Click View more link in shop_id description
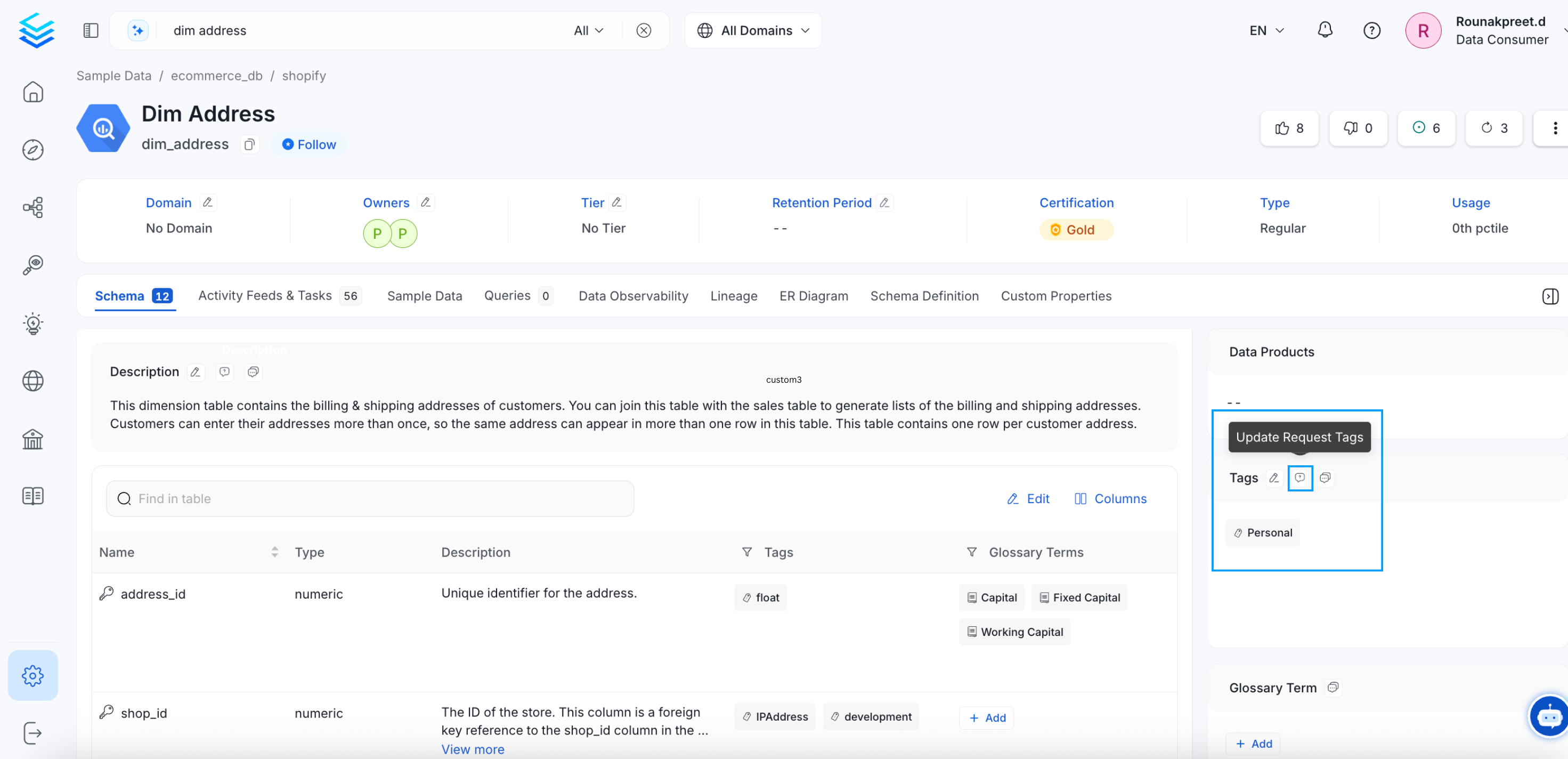1568x759 pixels. (x=473, y=749)
